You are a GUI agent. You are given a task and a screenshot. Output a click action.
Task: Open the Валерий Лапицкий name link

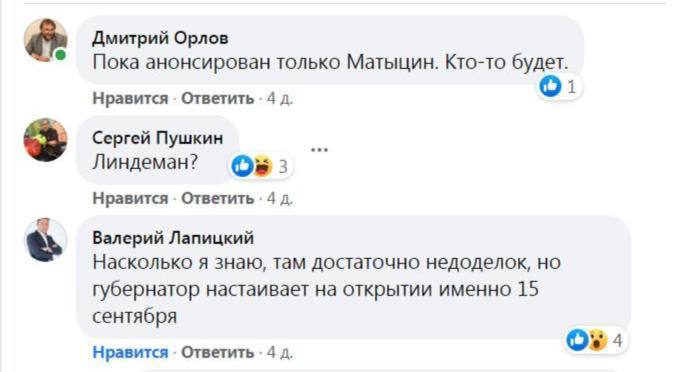point(173,238)
